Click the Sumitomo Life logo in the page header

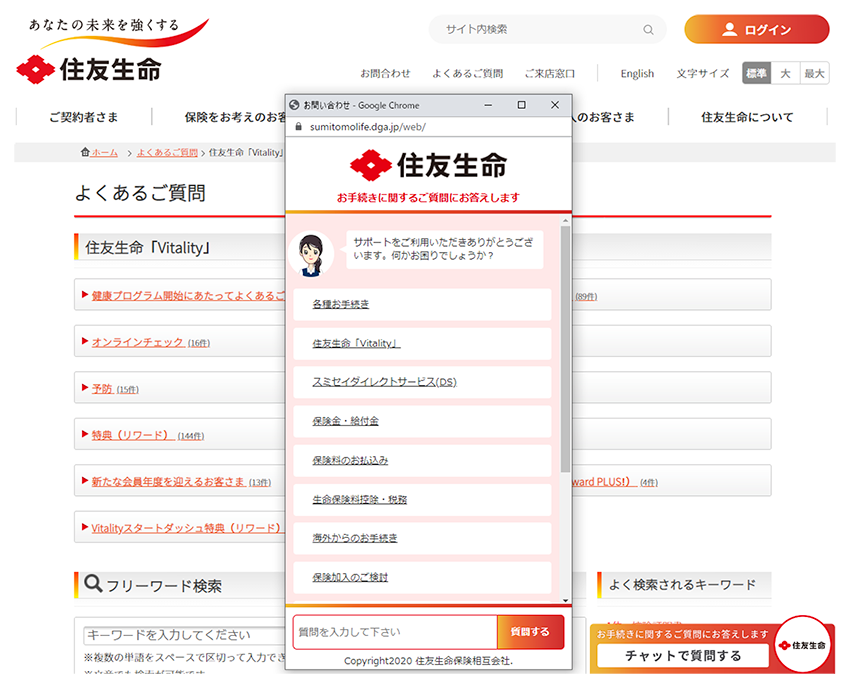pyautogui.click(x=89, y=69)
